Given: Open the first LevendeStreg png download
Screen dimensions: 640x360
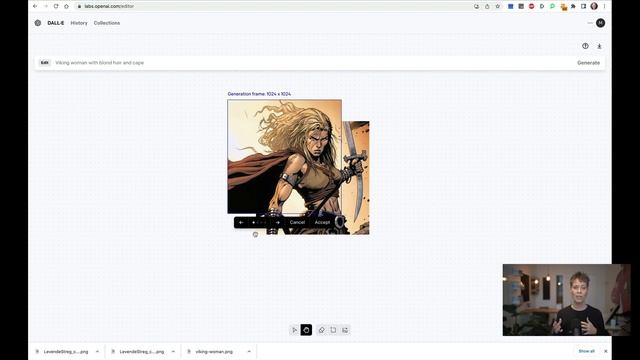Looking at the screenshot, I should point(65,351).
